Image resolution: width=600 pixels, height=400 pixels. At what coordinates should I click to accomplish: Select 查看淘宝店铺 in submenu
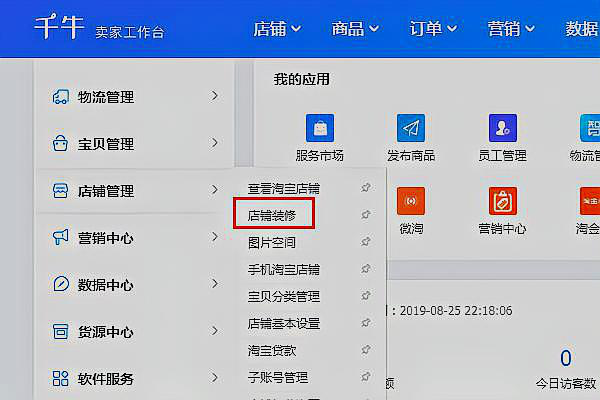[x=284, y=189]
